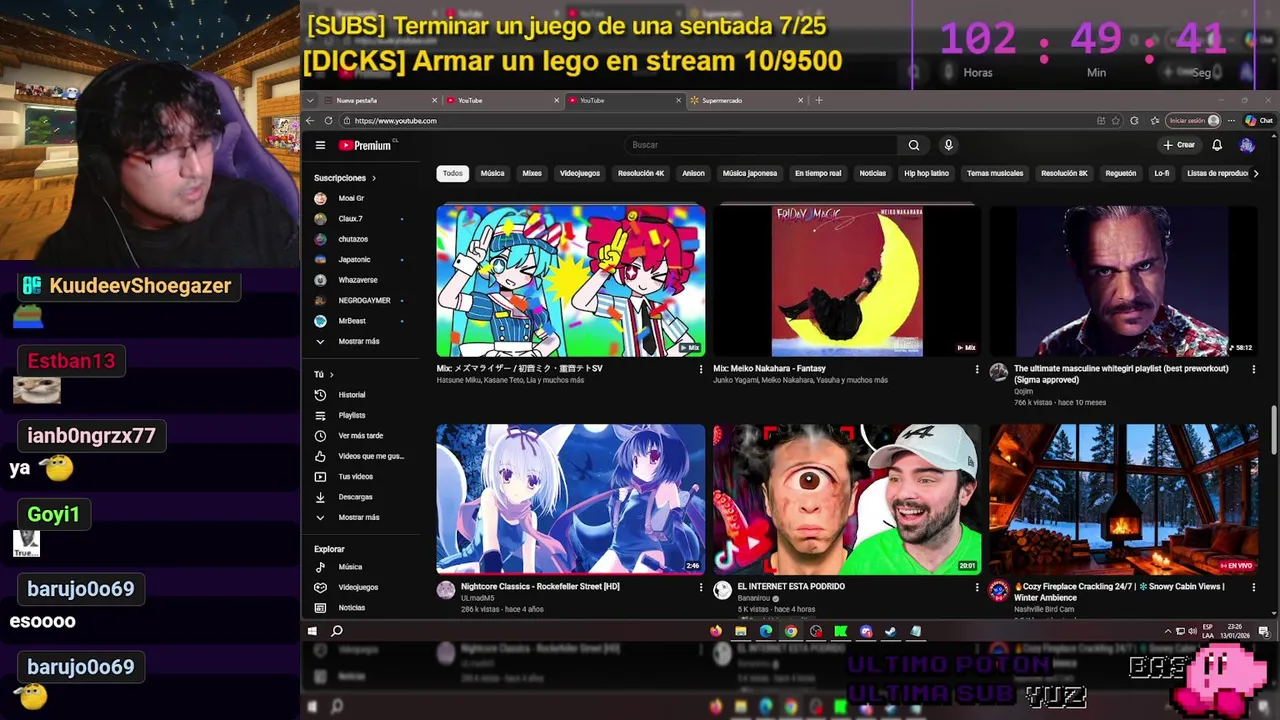Open Descargas in the sidebar
This screenshot has width=1280, height=720.
click(x=355, y=497)
